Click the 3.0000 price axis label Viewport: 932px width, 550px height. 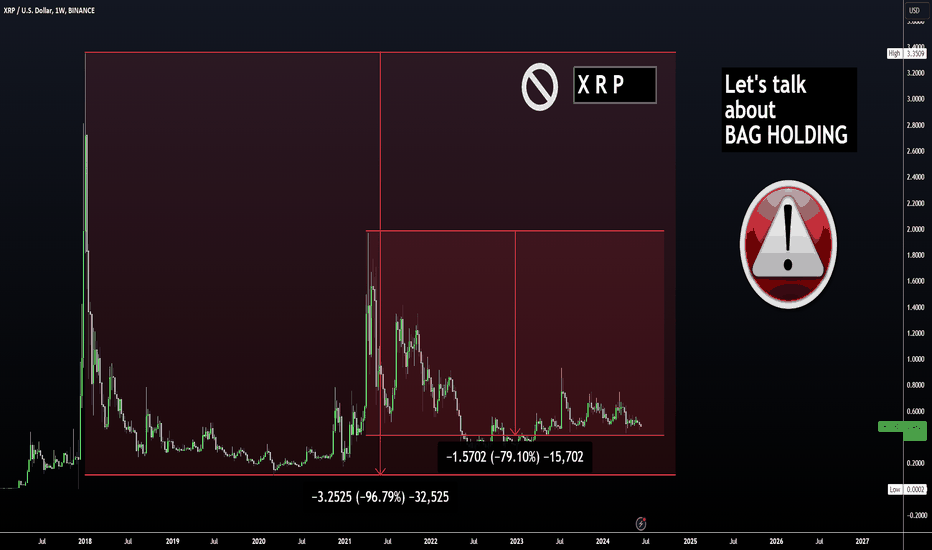915,99
